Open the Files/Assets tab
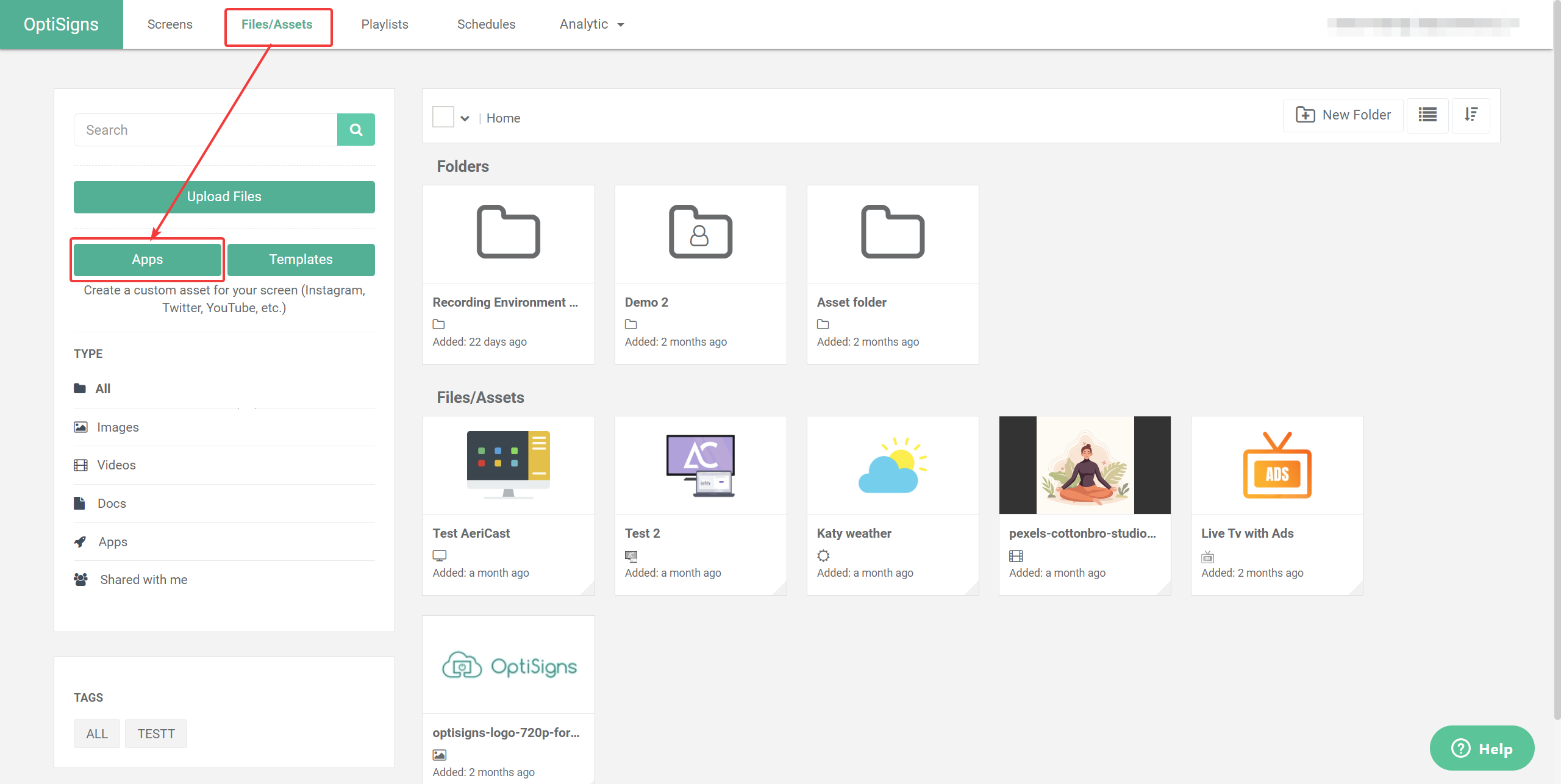The image size is (1561, 784). pos(277,24)
